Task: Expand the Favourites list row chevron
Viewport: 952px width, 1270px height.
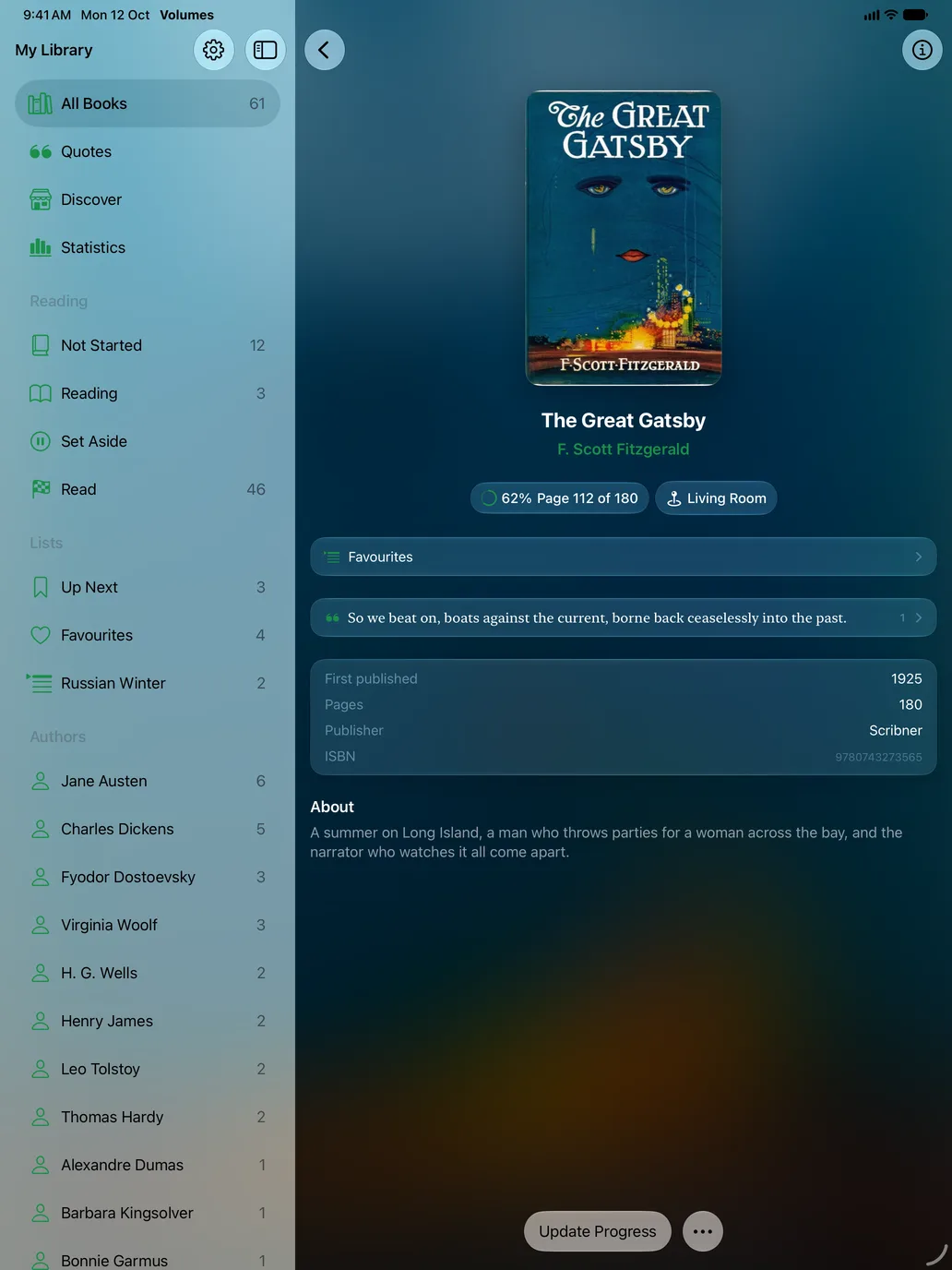Action: point(919,557)
